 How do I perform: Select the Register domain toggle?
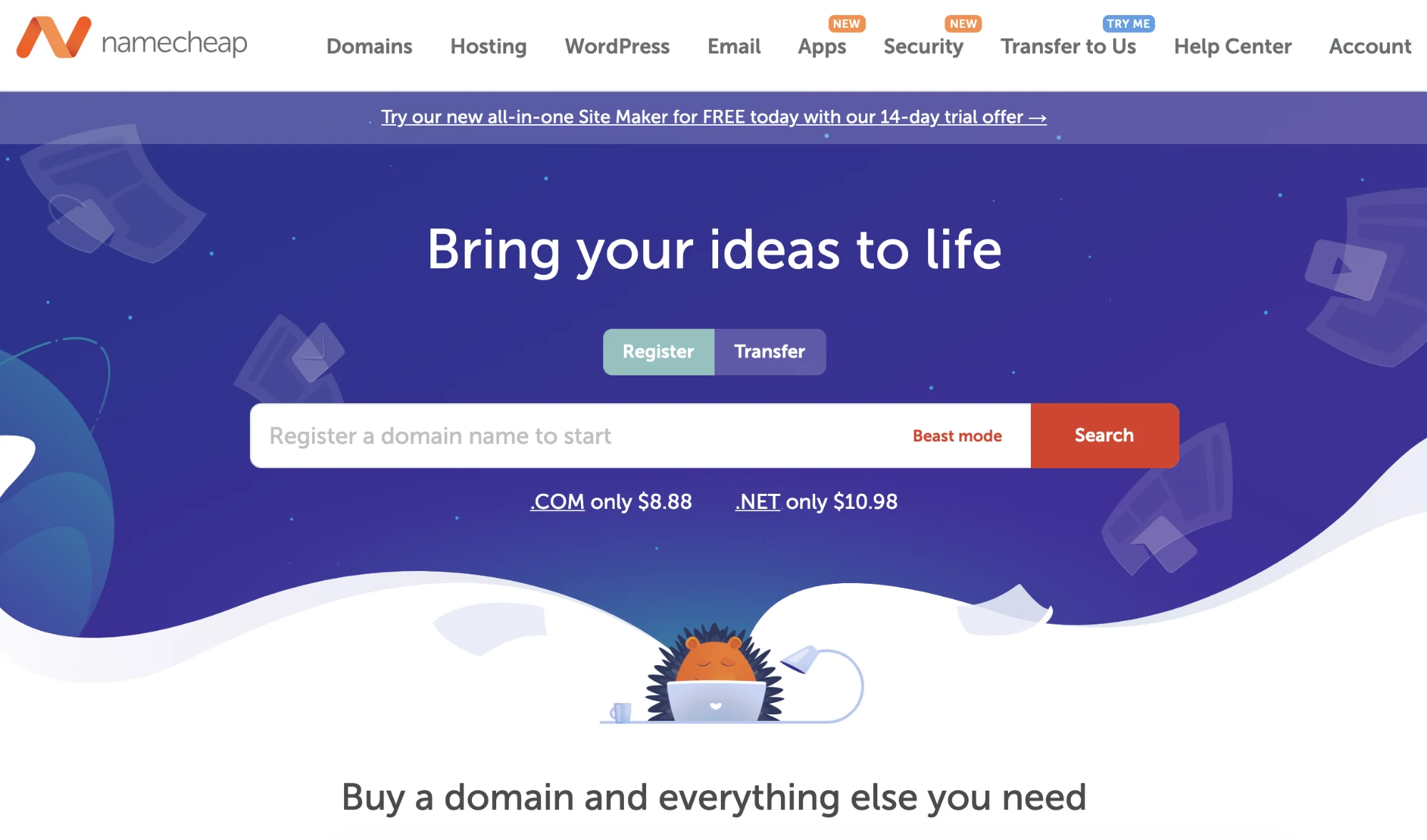(x=658, y=351)
